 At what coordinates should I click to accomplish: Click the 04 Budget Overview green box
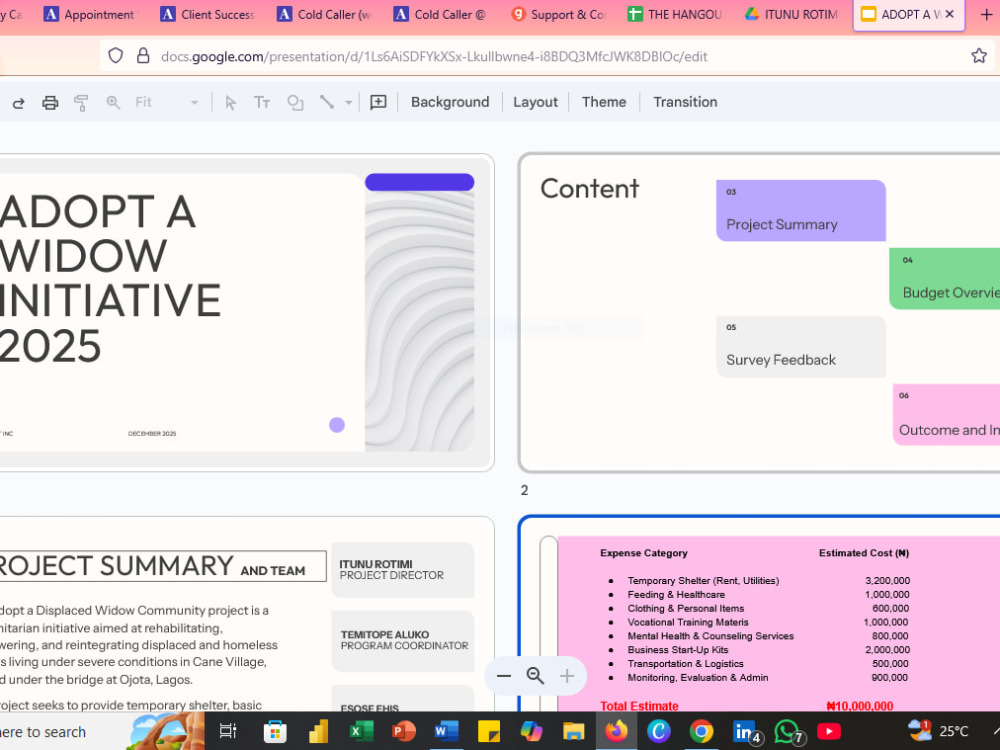[945, 279]
